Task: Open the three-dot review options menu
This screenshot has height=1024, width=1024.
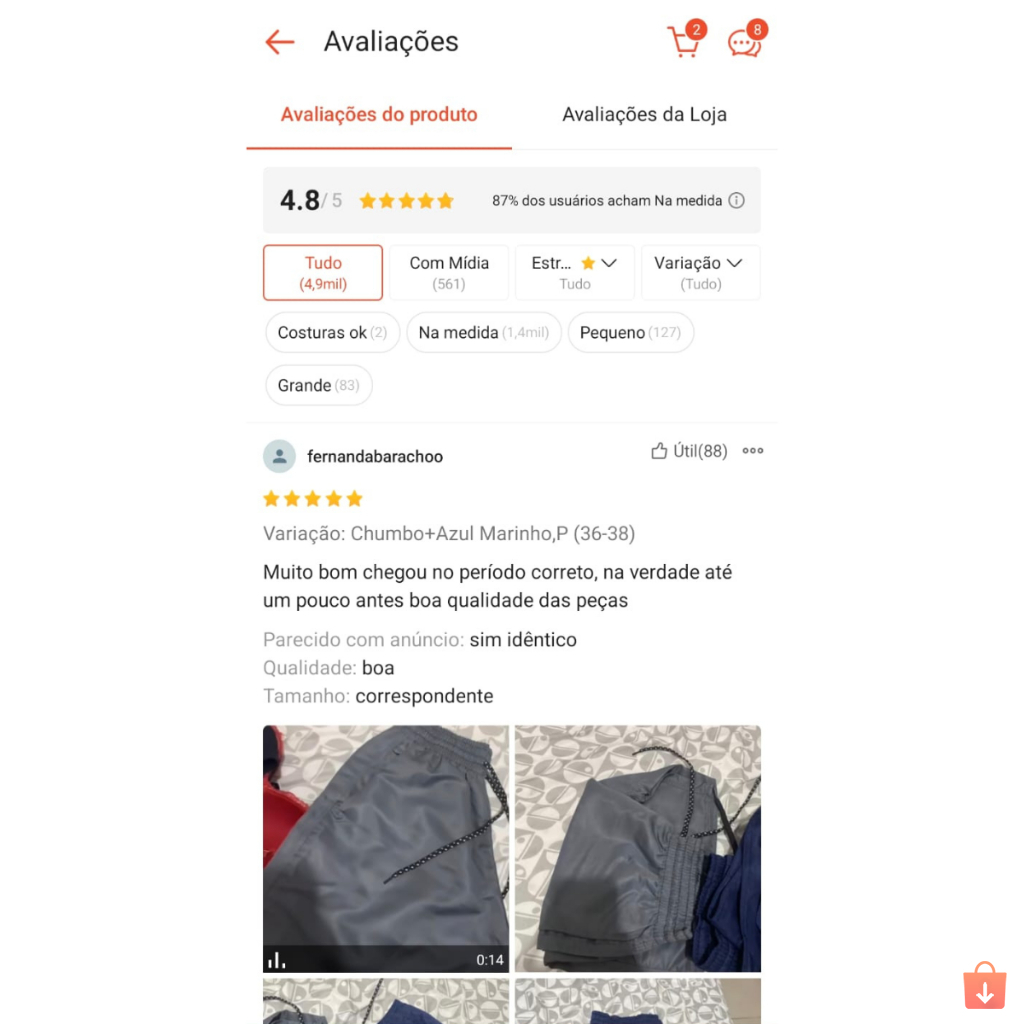Action: [752, 451]
